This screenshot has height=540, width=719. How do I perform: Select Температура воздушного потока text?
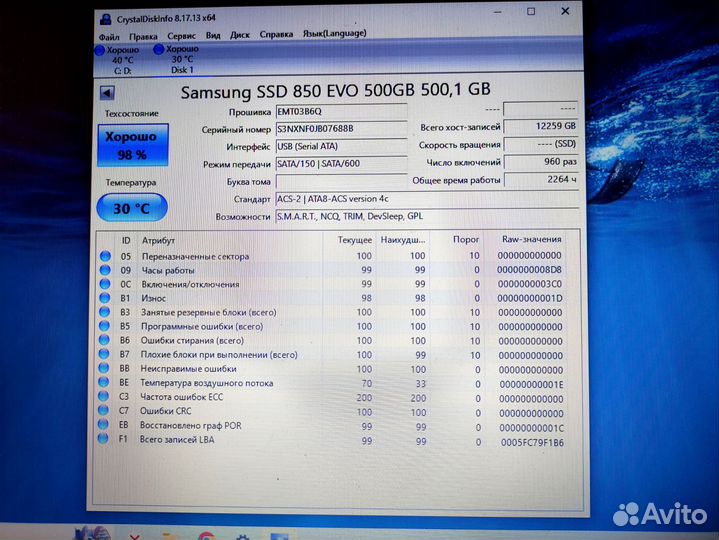click(x=206, y=383)
